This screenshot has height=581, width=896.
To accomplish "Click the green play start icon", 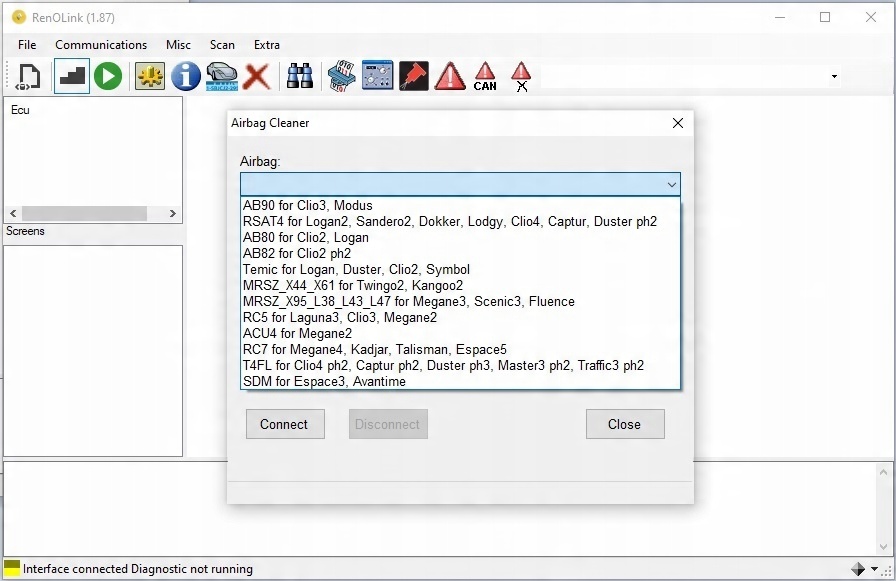I will coord(108,76).
